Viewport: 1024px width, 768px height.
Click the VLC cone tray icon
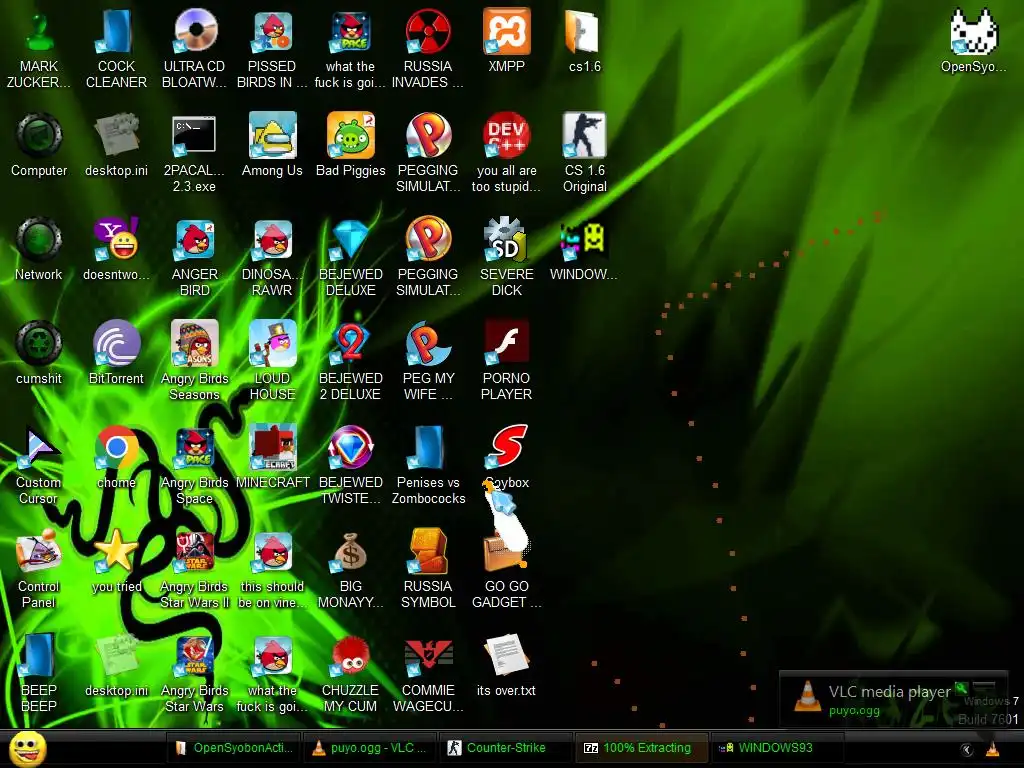tap(993, 750)
